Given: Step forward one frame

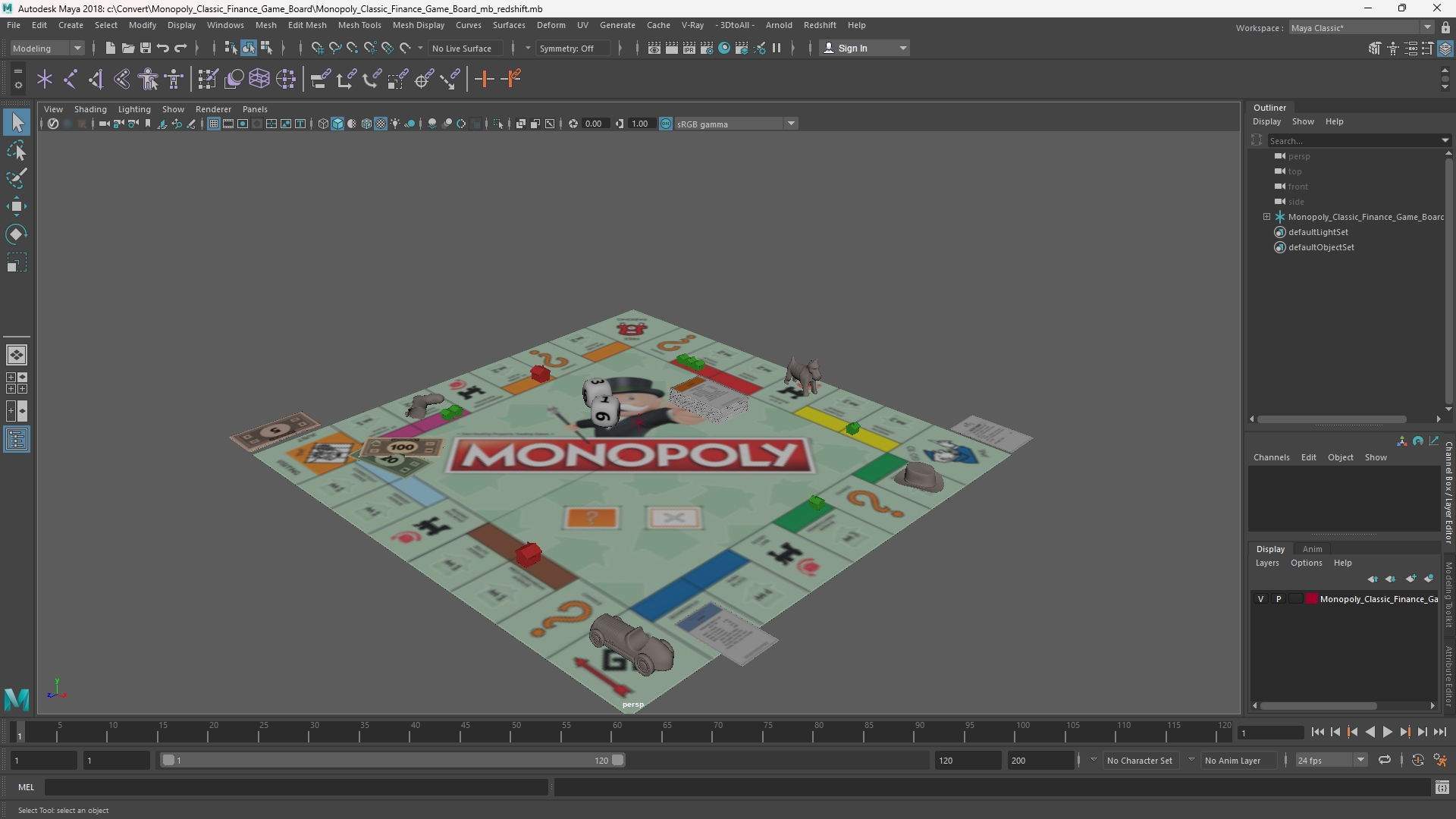Looking at the screenshot, I should pos(1422,732).
